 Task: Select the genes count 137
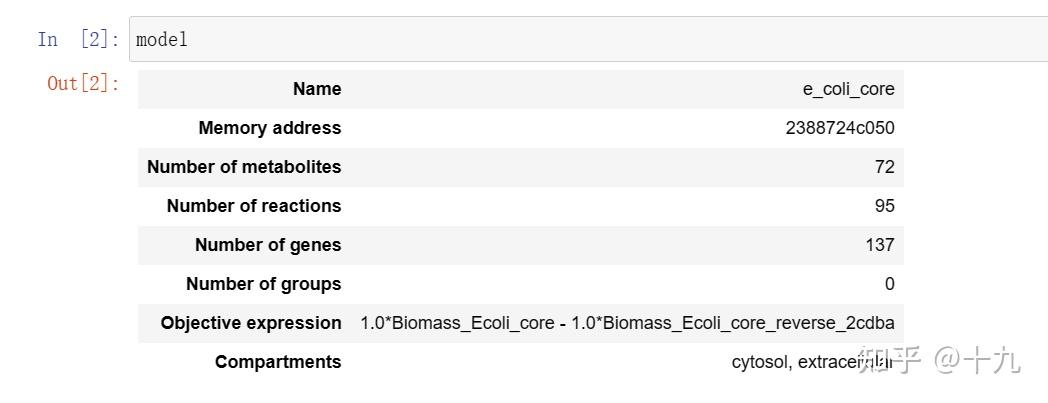tap(880, 245)
